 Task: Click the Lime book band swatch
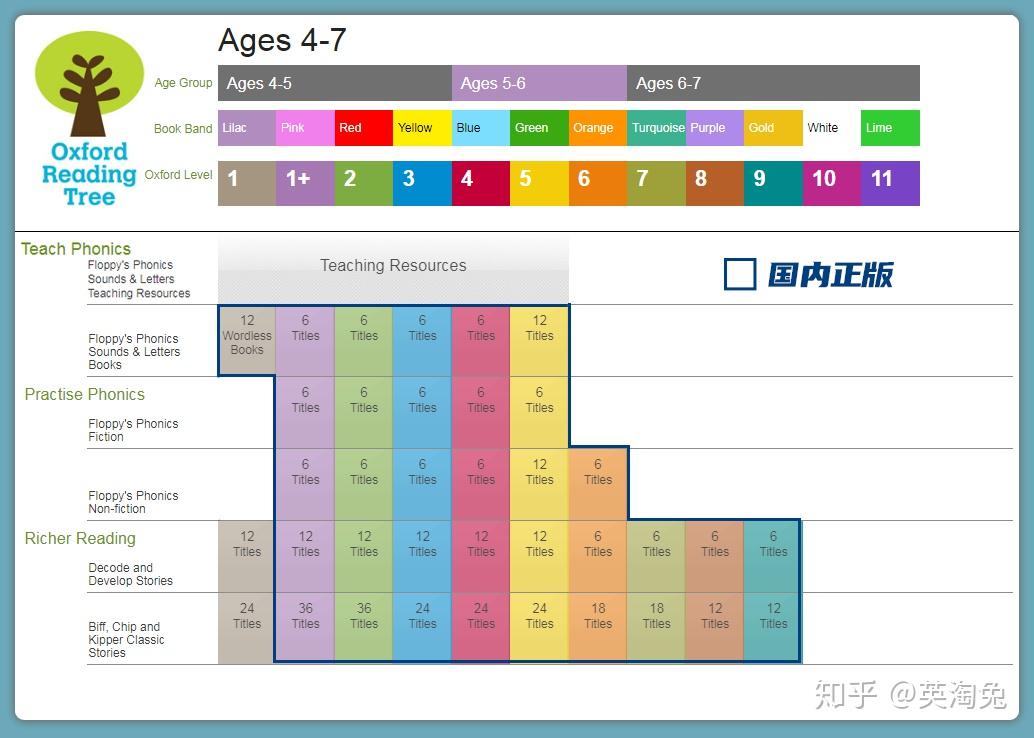pyautogui.click(x=889, y=128)
